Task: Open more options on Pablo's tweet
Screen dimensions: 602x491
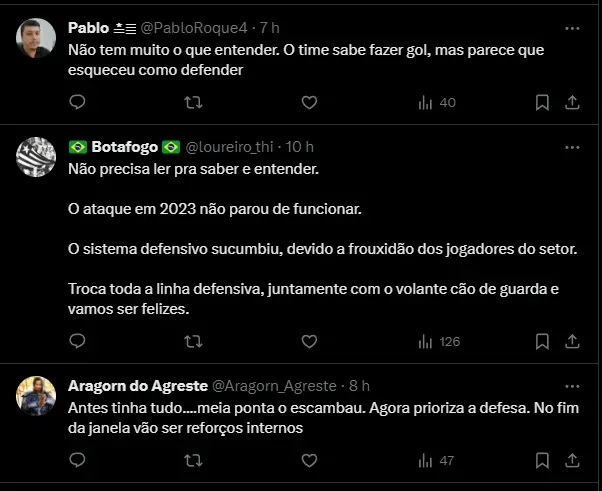Action: click(x=571, y=28)
